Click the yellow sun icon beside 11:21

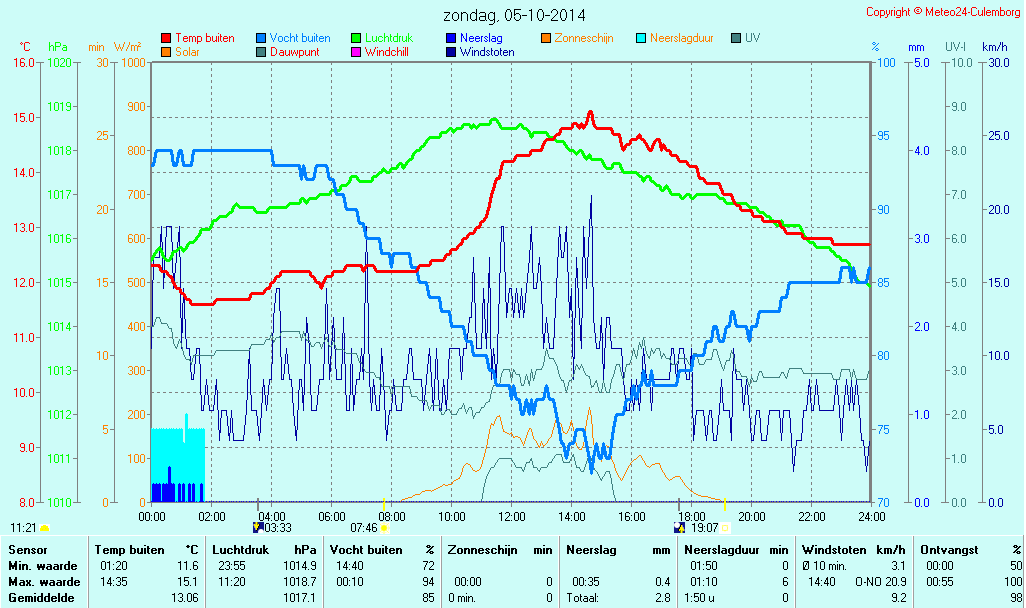click(45, 527)
